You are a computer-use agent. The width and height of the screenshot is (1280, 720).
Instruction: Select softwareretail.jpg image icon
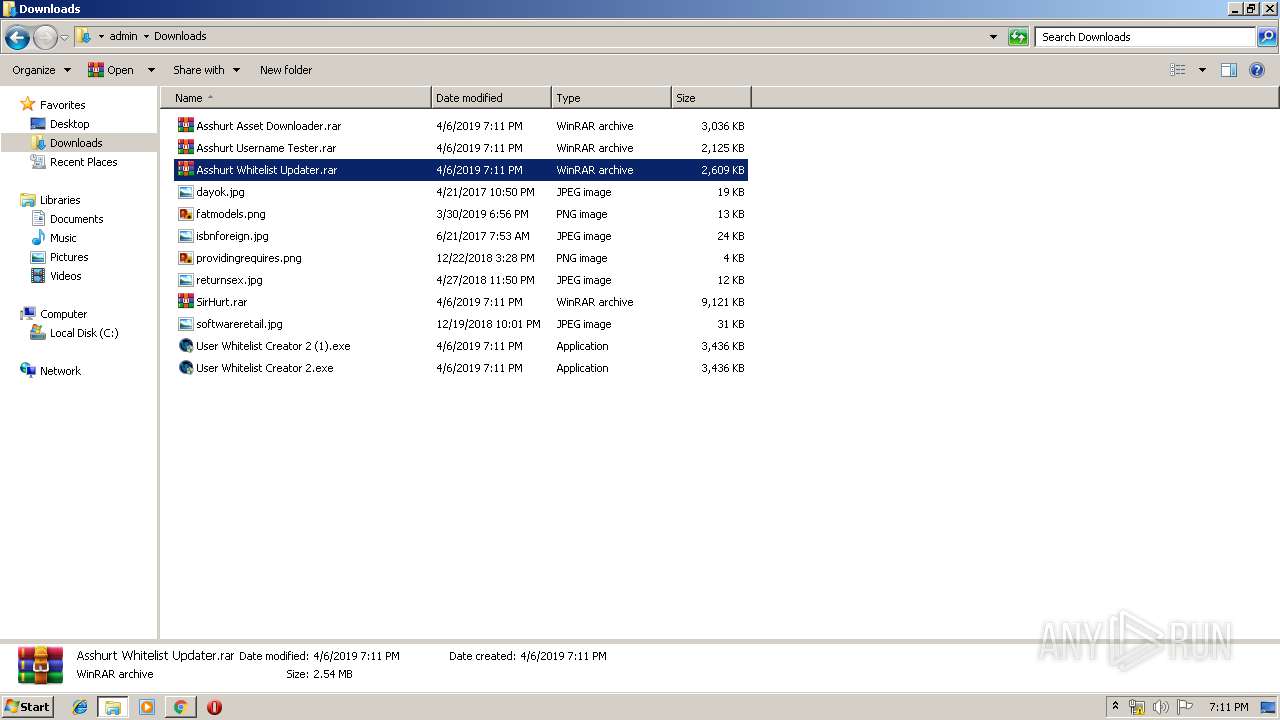pos(185,324)
